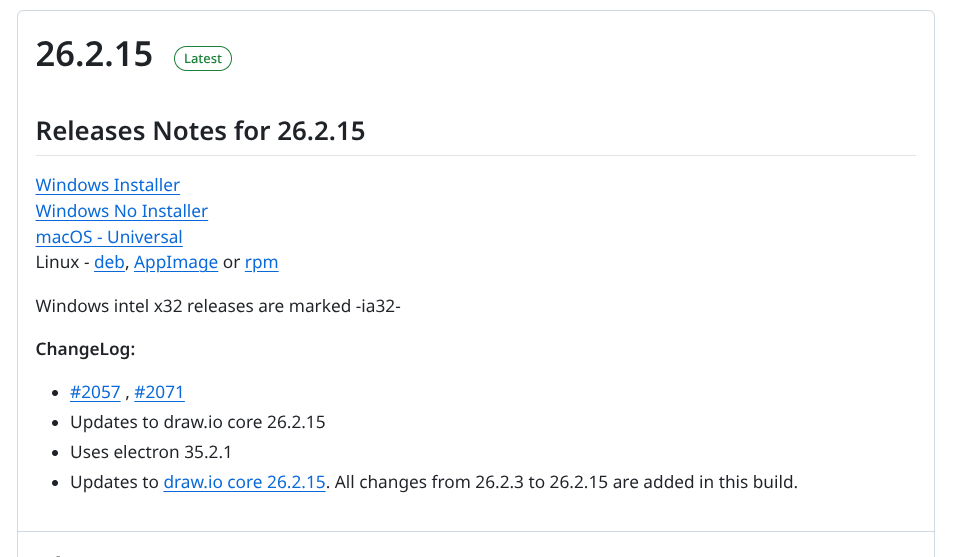Click the 26.2.15 release title
This screenshot has width=970, height=557.
pyautogui.click(x=94, y=54)
